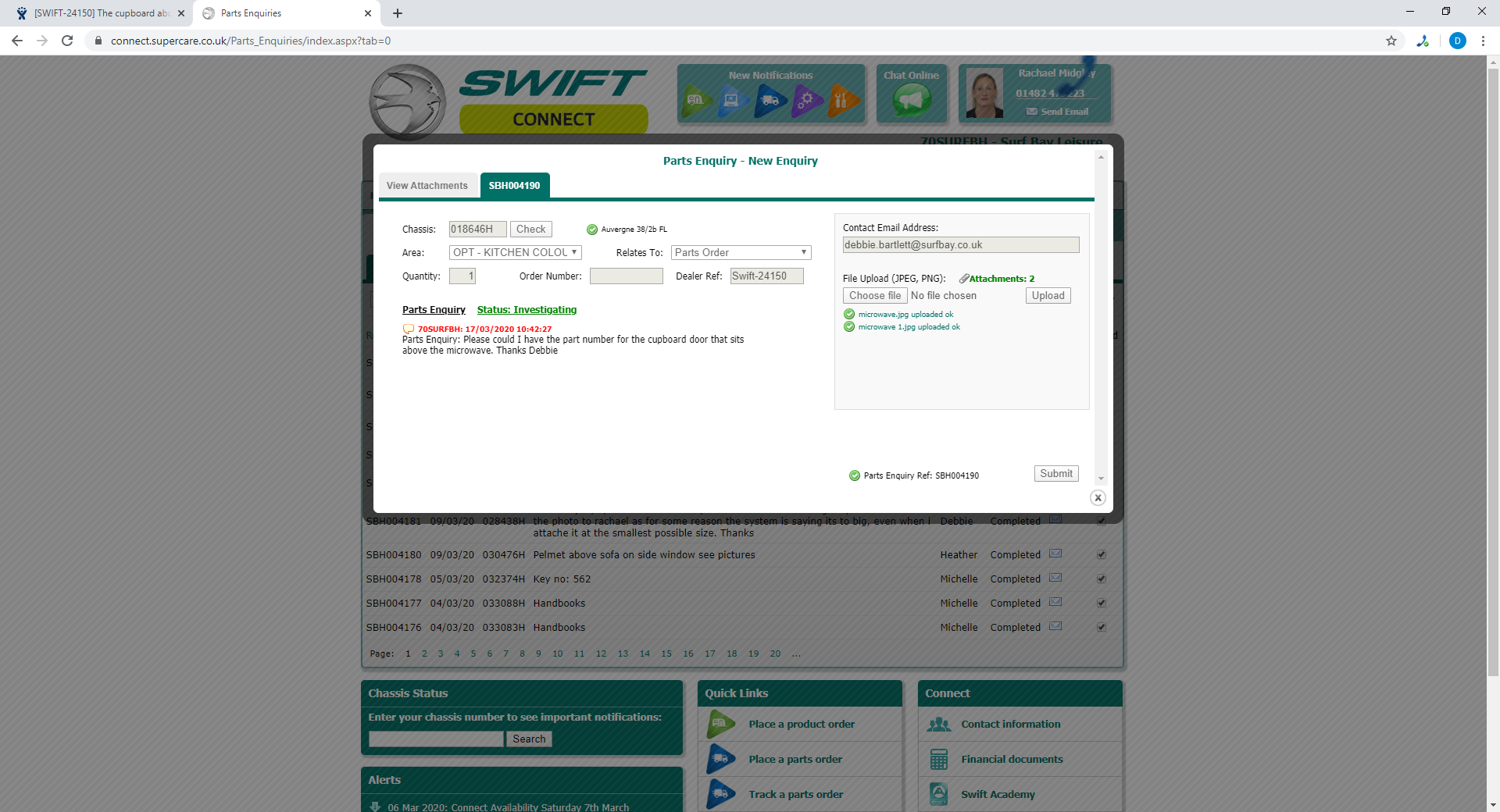The height and width of the screenshot is (812, 1500).
Task: Click the Order Number field
Action: click(627, 276)
